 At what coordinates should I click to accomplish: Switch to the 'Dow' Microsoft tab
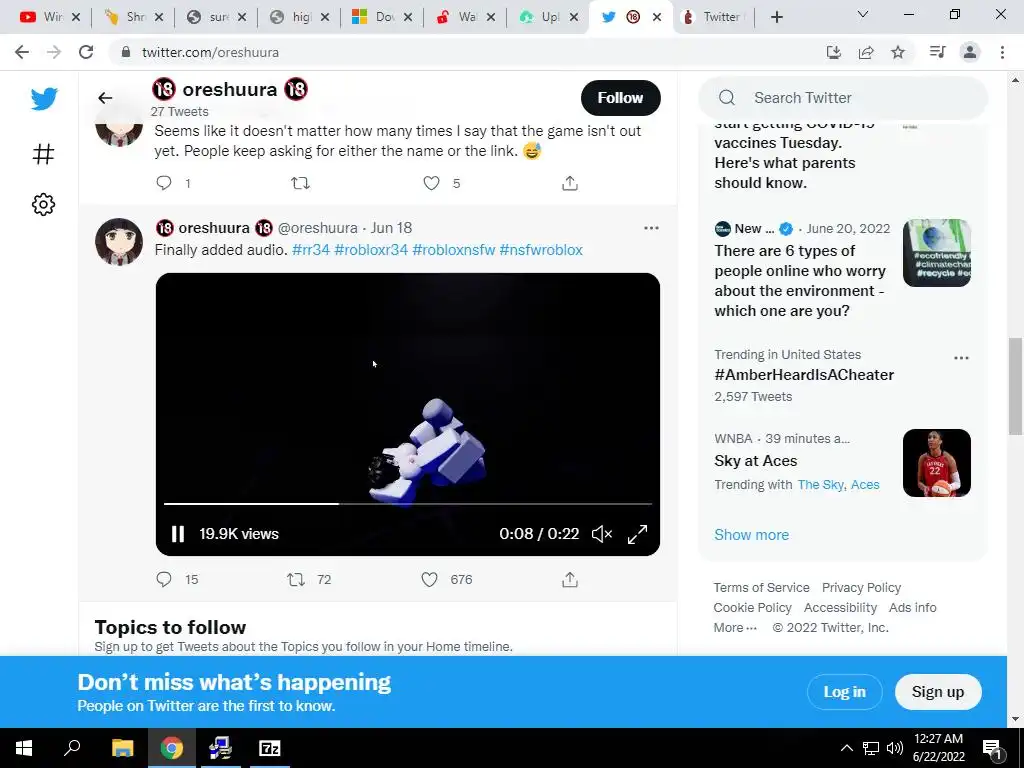click(x=381, y=17)
